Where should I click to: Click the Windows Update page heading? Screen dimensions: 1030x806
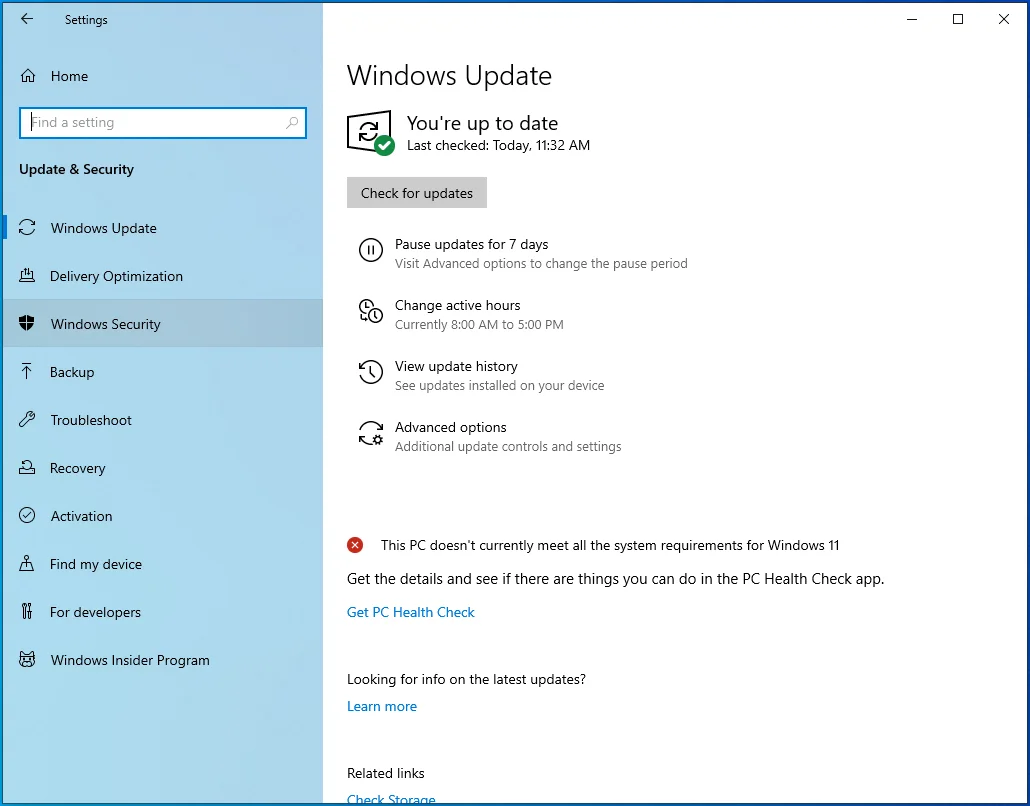click(449, 76)
